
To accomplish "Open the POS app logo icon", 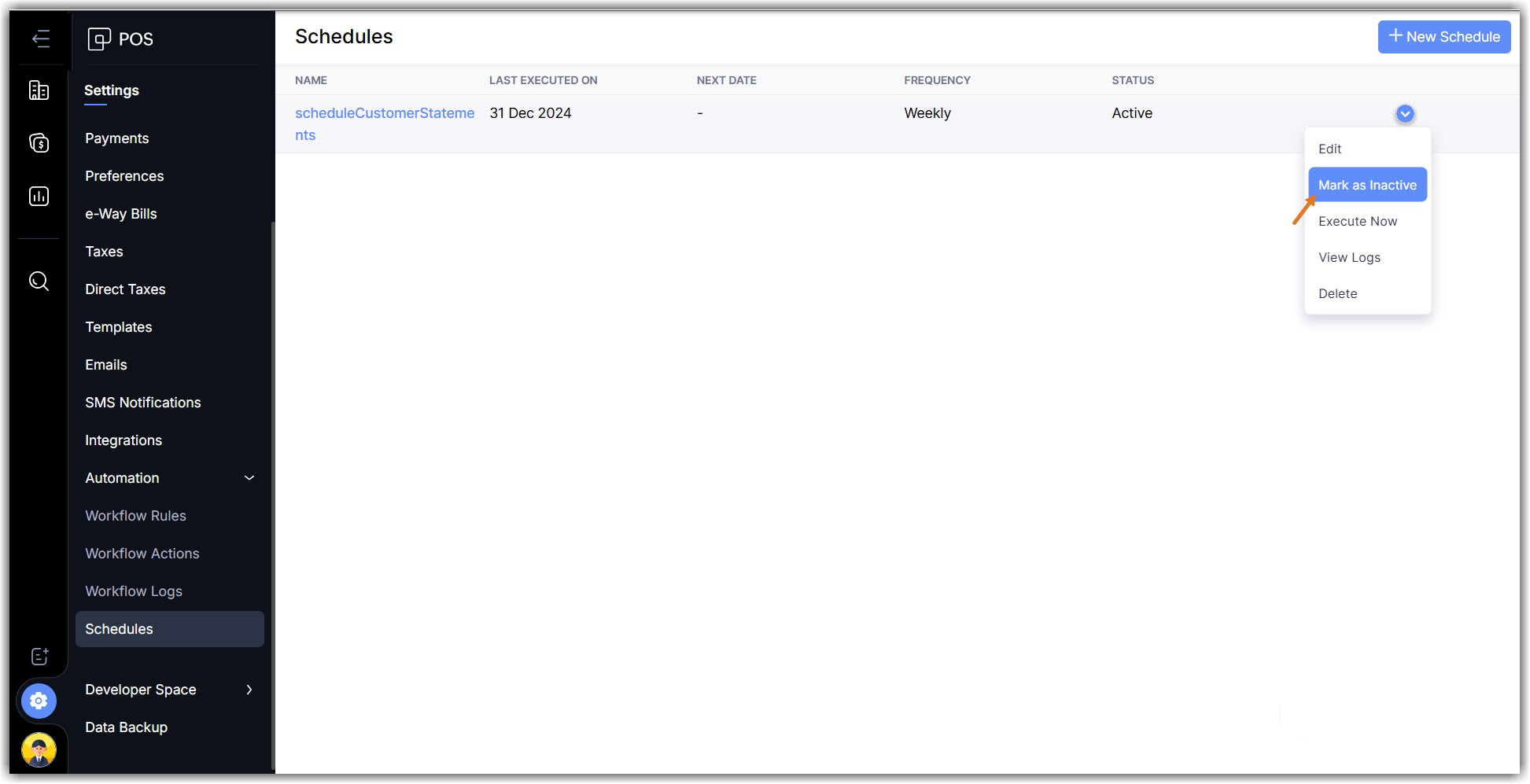I will 99,39.
